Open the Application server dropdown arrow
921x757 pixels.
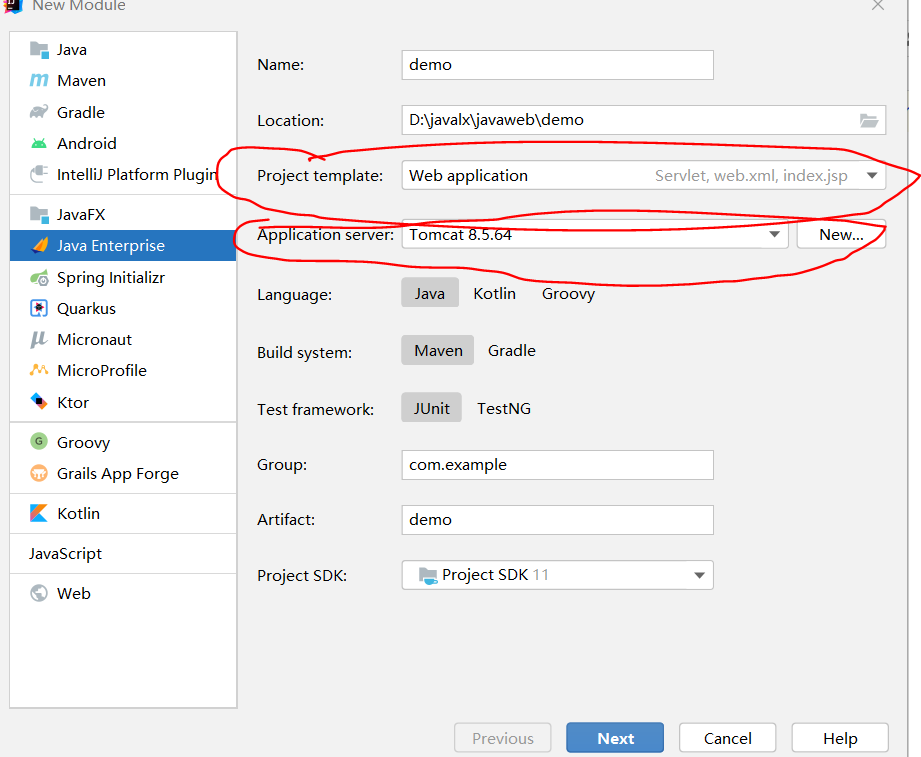(774, 234)
